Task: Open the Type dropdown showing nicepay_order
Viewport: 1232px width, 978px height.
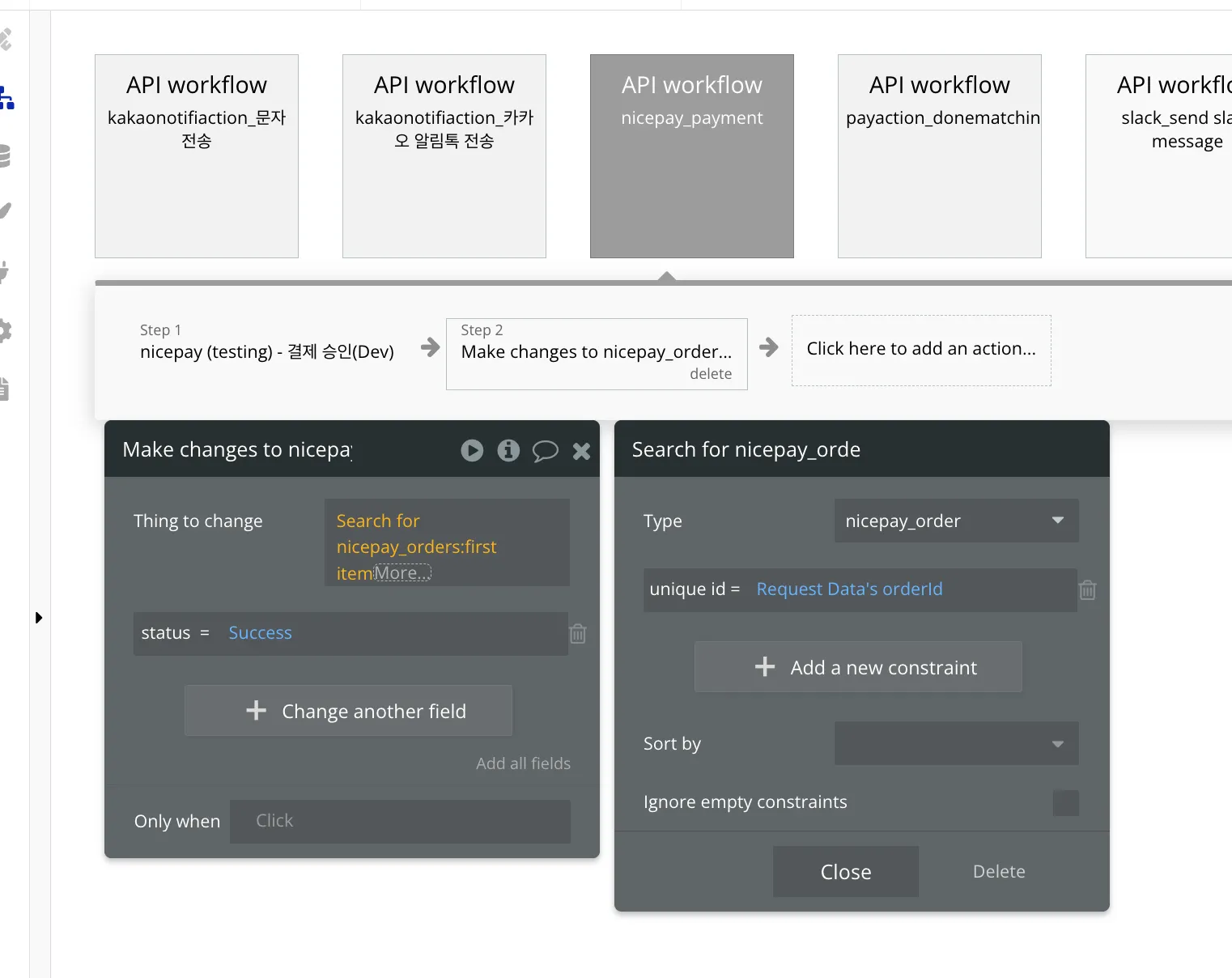Action: click(956, 521)
